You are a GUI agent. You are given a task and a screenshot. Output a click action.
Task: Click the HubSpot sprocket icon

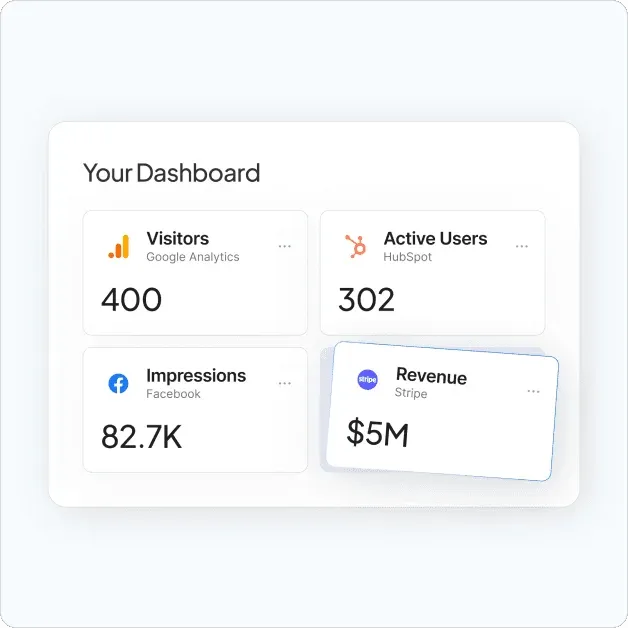click(355, 247)
